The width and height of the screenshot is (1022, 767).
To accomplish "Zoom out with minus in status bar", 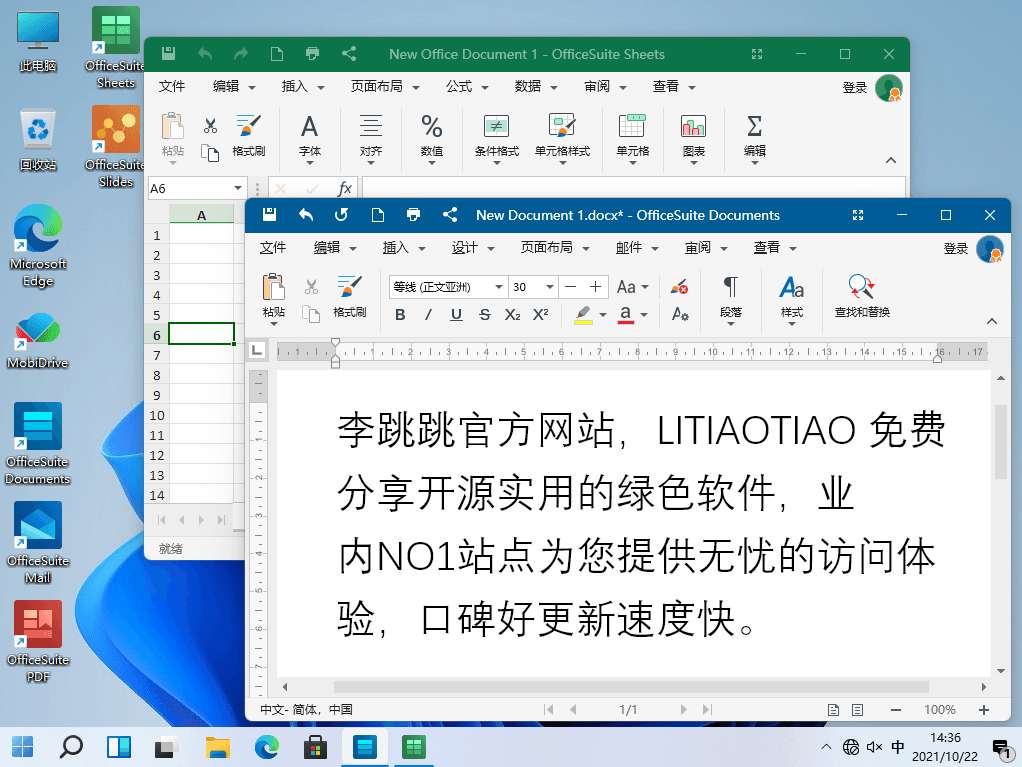I will point(896,710).
